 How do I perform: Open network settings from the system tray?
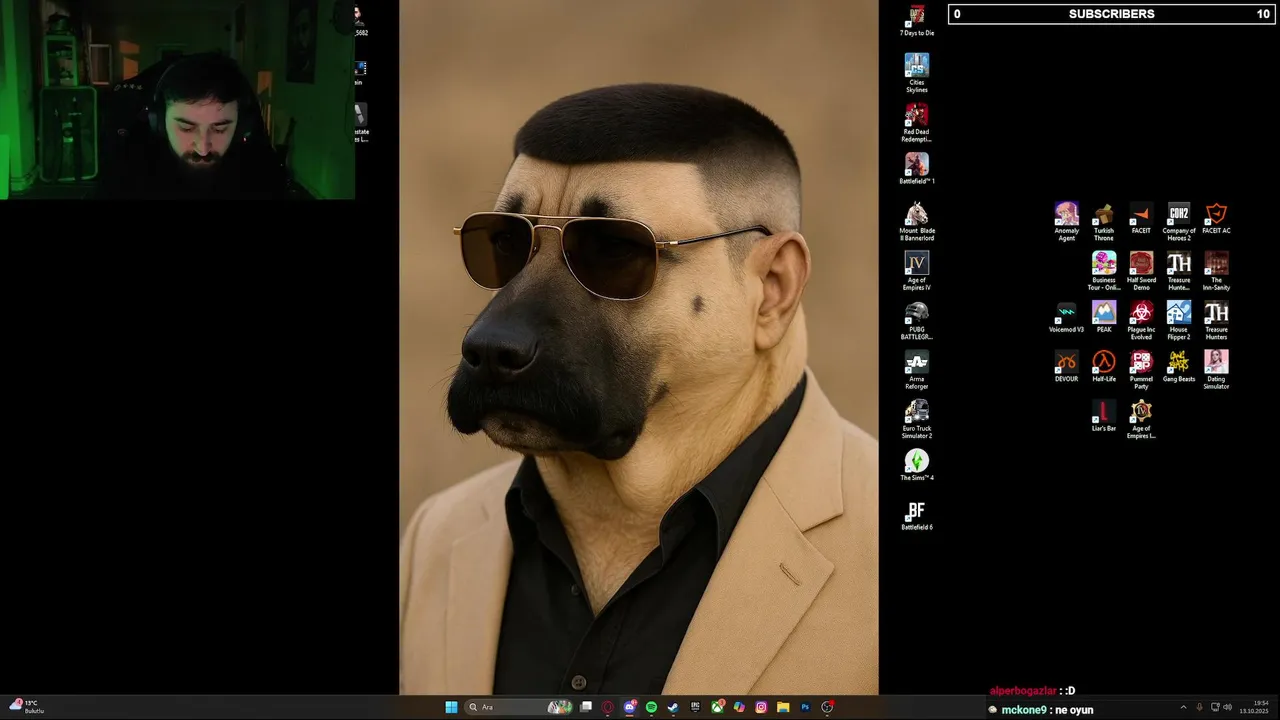point(1214,707)
